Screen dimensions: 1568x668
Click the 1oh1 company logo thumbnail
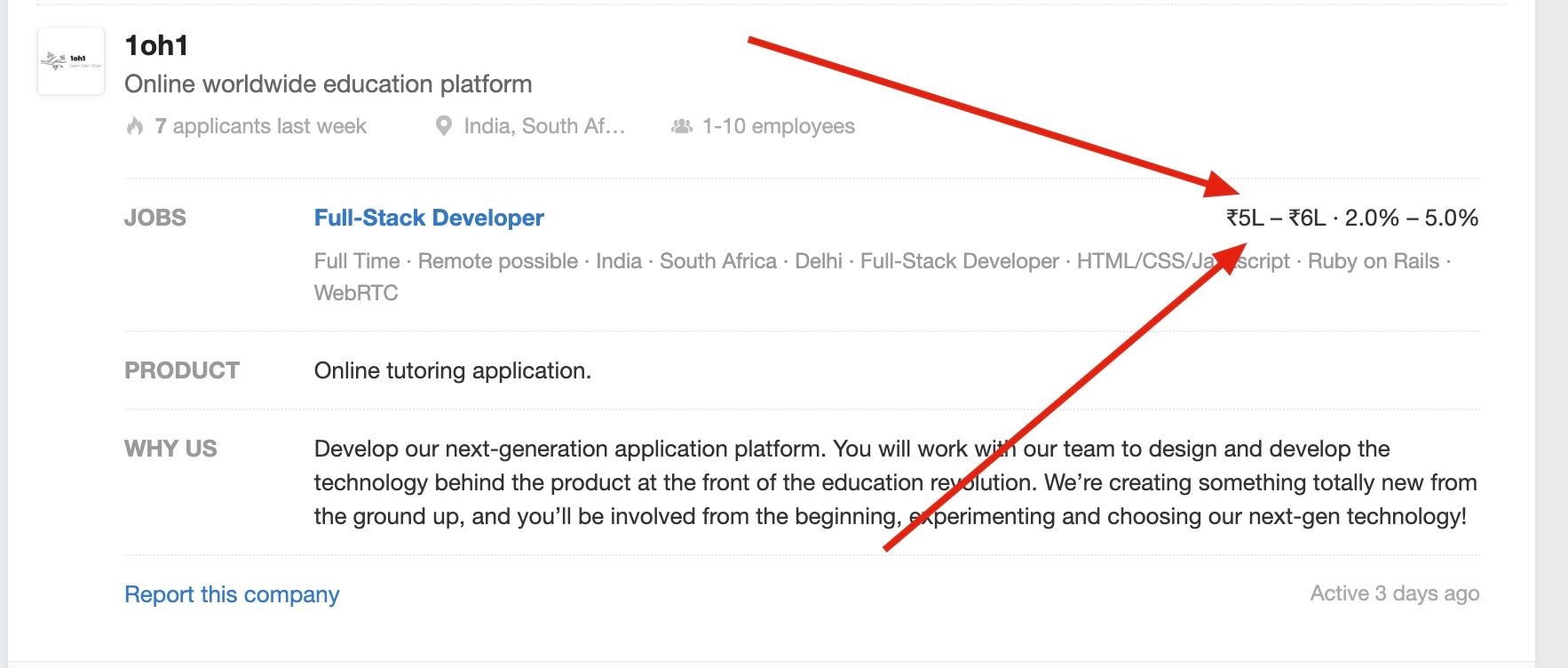click(71, 61)
